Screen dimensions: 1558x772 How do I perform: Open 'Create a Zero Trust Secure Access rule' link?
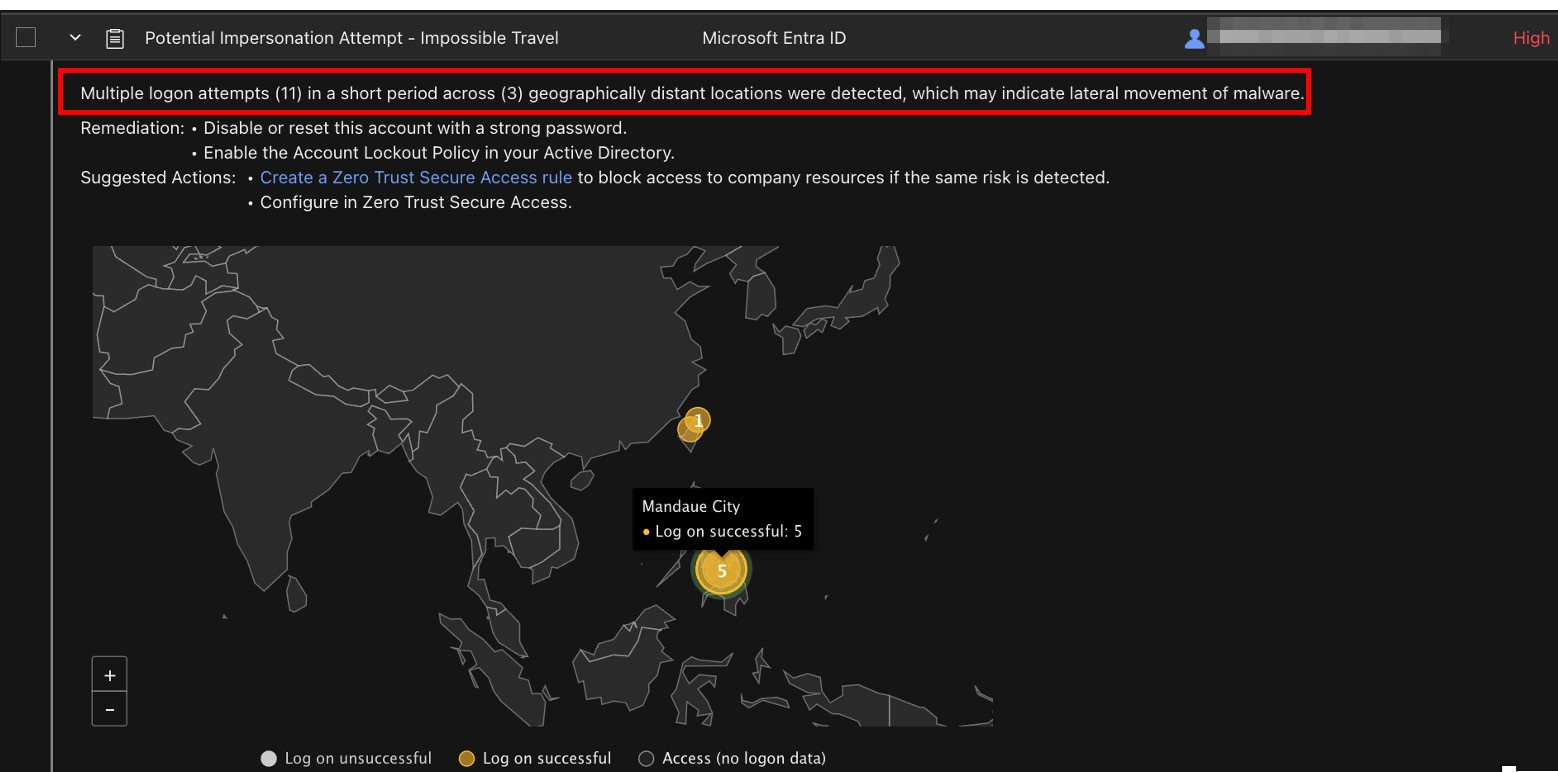coord(416,177)
